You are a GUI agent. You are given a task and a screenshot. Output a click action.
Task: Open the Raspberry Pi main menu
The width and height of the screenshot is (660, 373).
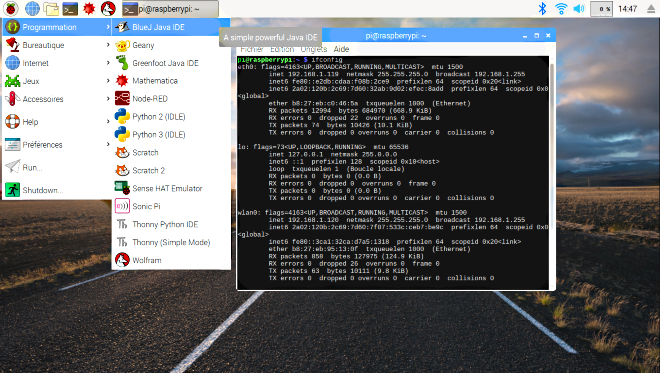[11, 8]
